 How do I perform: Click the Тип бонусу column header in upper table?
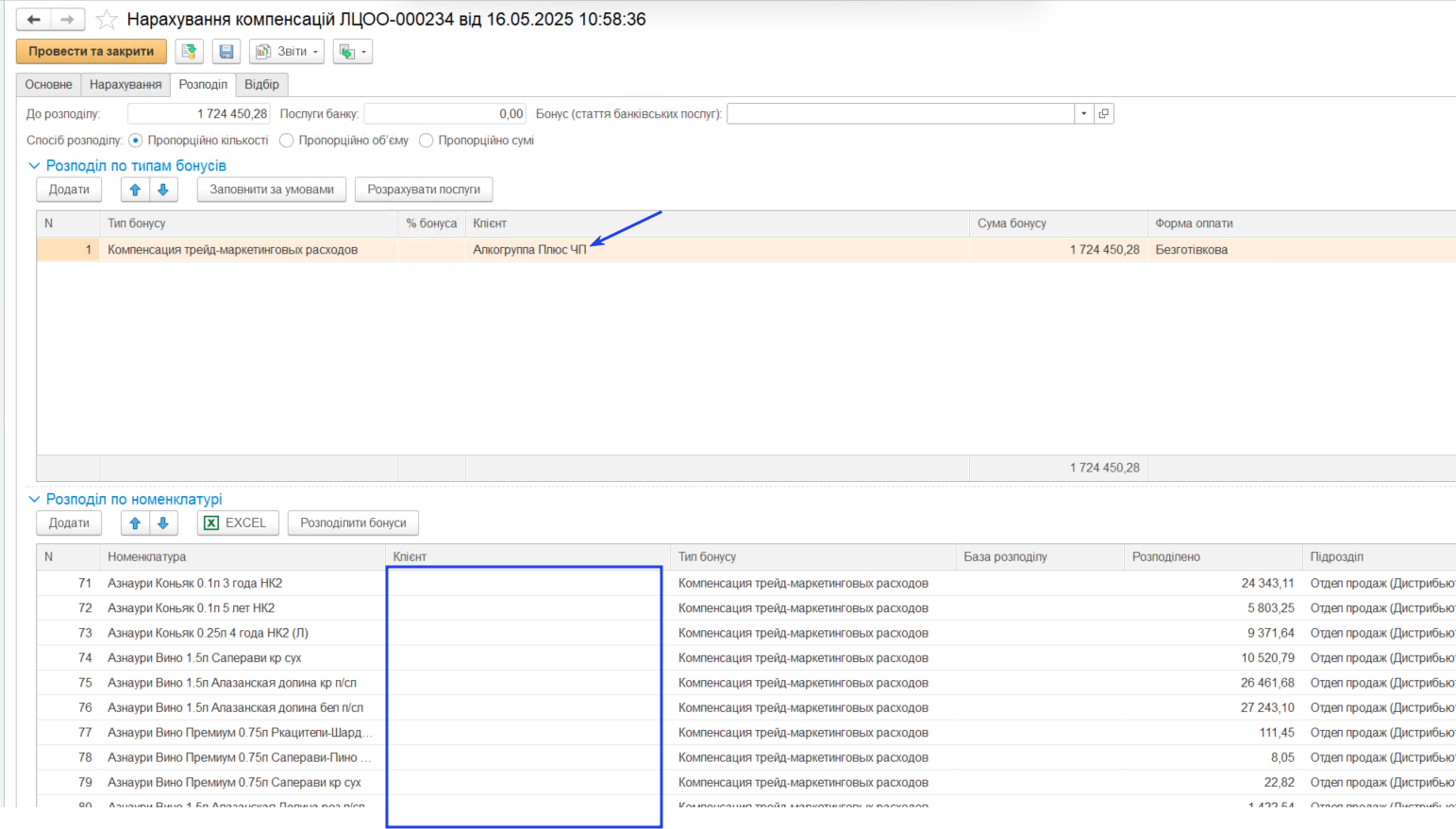coord(249,224)
